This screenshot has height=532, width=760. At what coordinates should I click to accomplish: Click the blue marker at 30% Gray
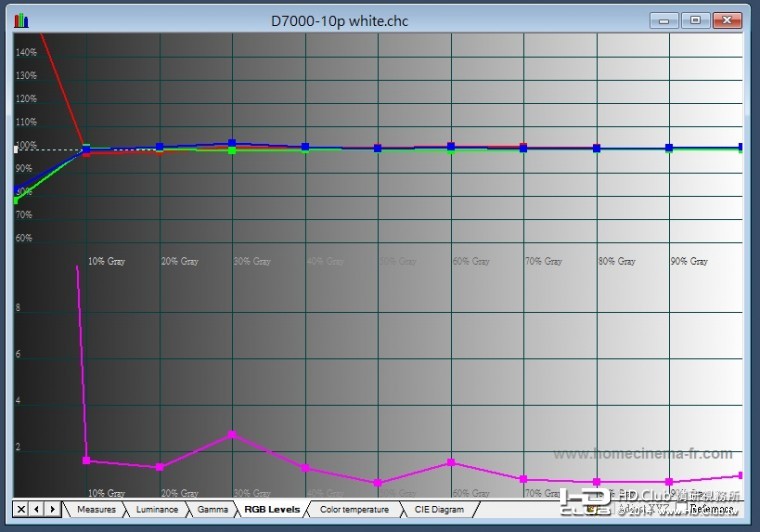[x=232, y=143]
